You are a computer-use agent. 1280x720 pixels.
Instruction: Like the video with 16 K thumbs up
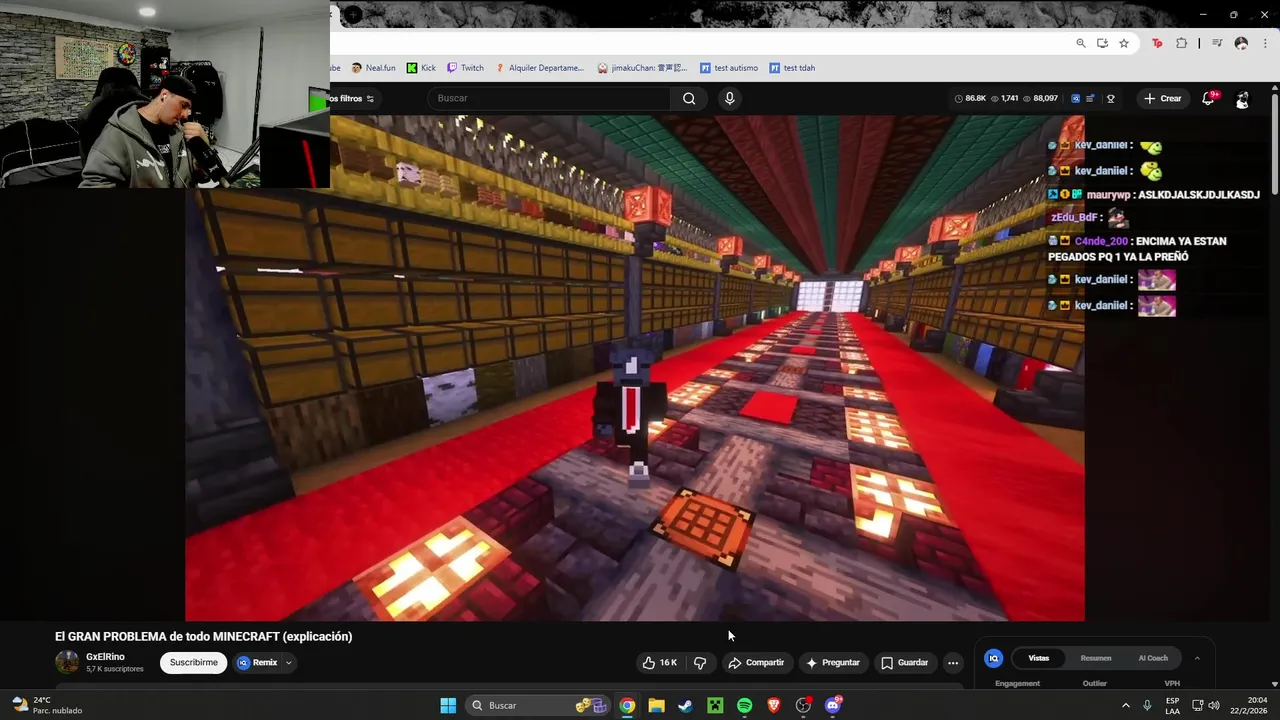tap(660, 662)
